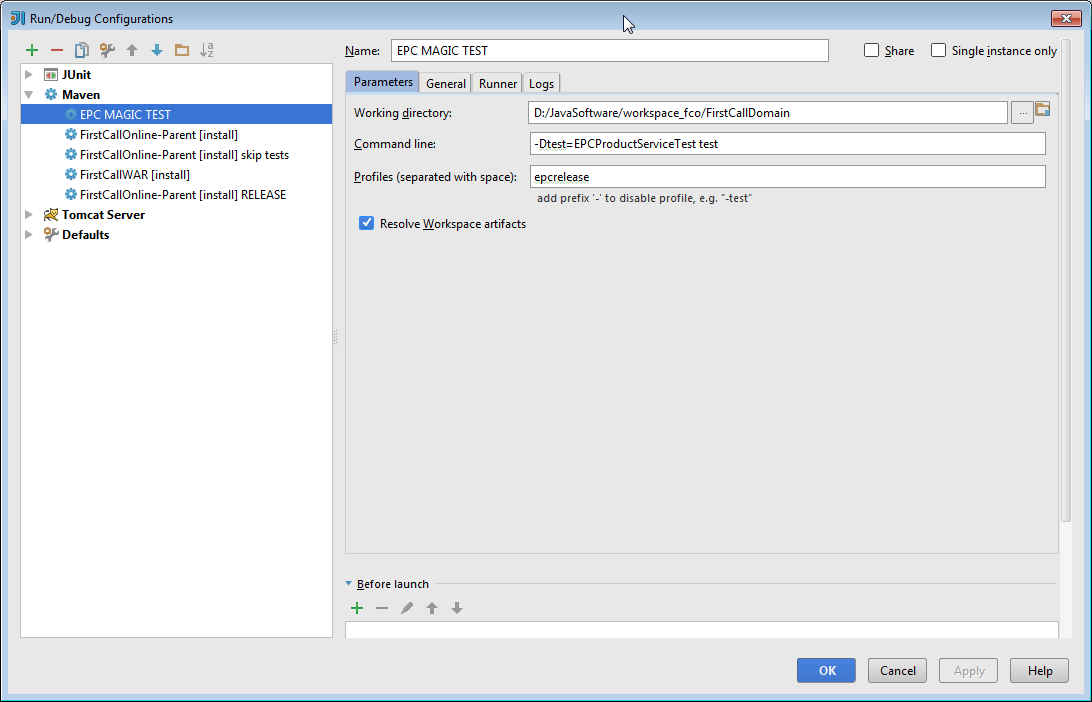The image size is (1092, 702).
Task: Edit configuration defaults via wrench icon
Action: pos(107,50)
